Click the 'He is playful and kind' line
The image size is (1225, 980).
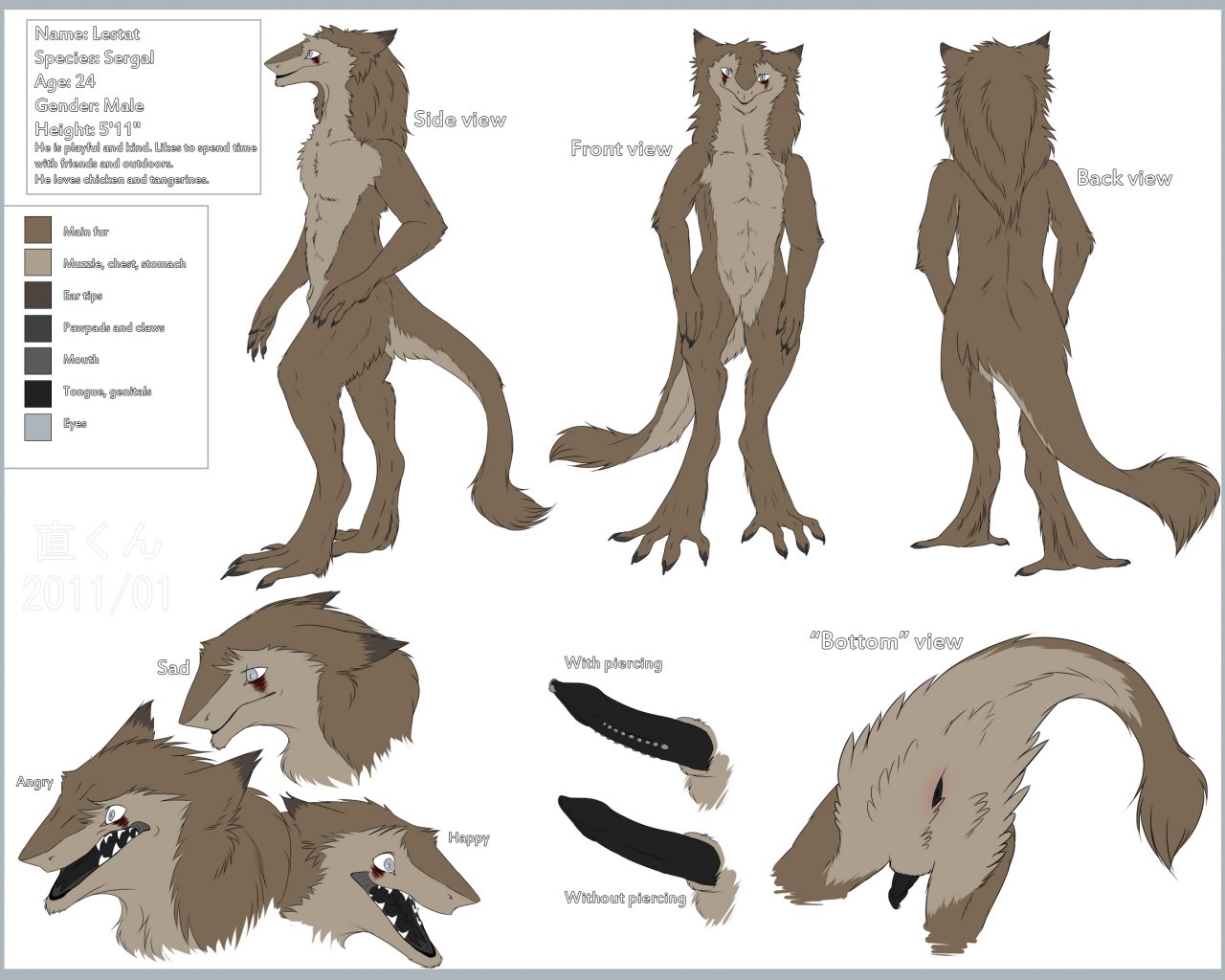point(145,148)
